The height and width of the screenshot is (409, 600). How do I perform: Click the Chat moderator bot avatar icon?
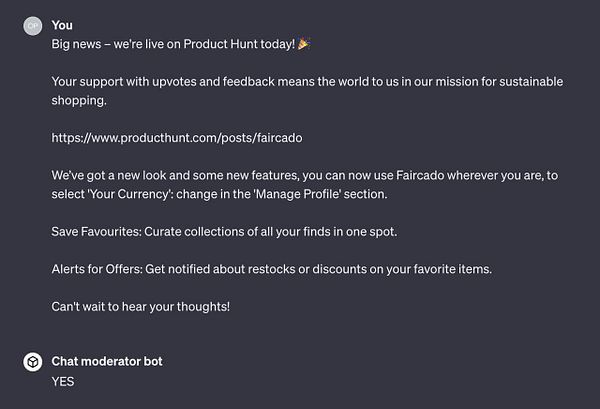[x=33, y=362]
